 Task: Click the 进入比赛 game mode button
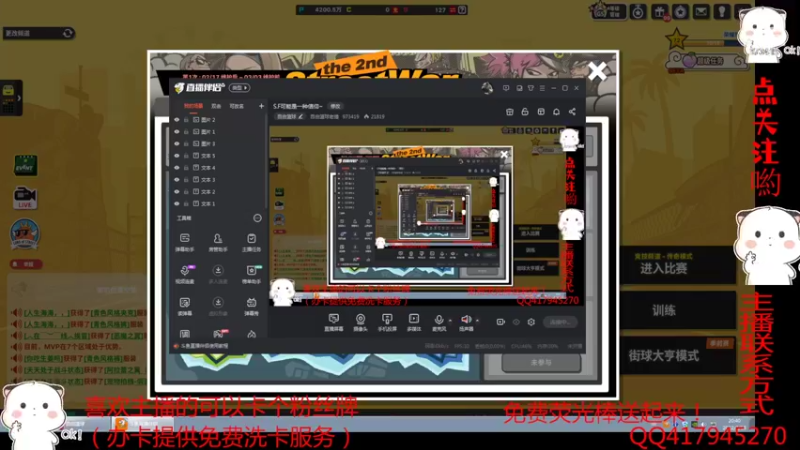point(678,265)
